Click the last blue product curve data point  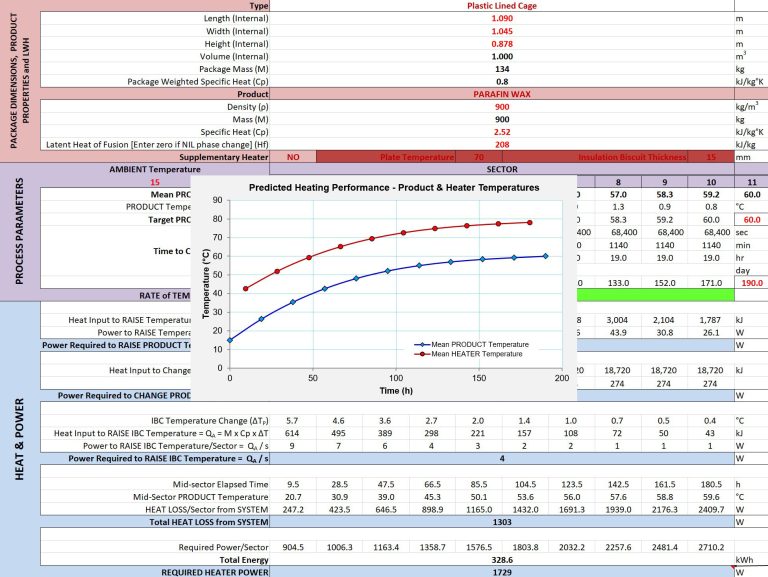(x=546, y=256)
